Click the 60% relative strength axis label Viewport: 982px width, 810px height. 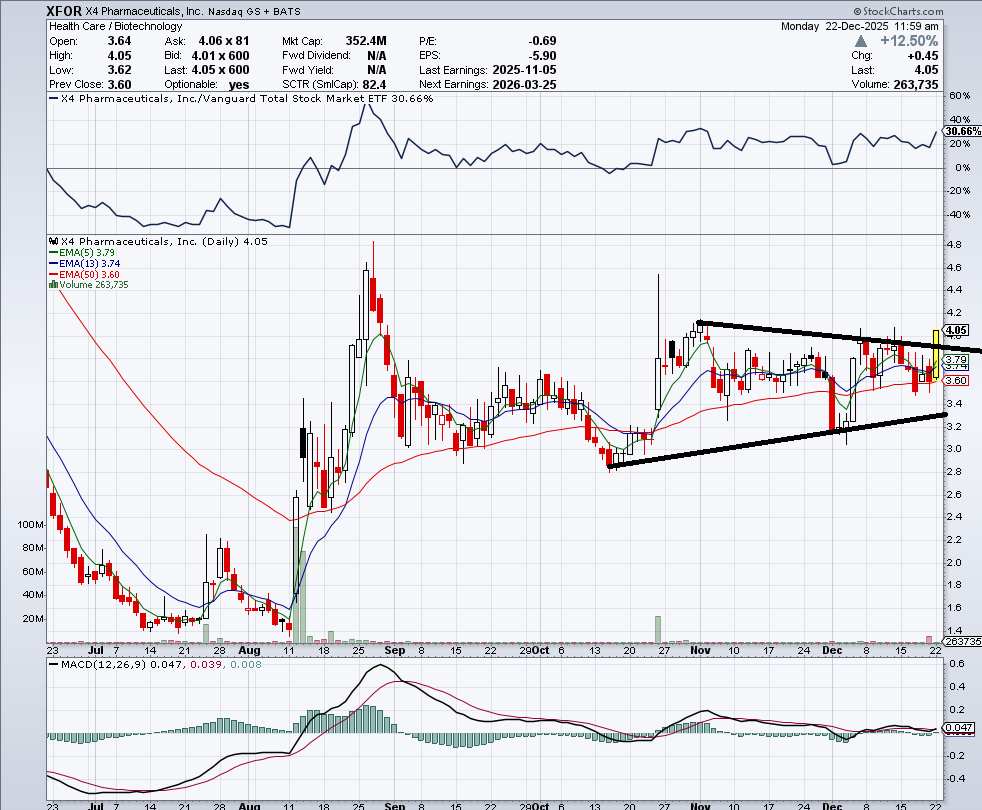click(959, 96)
